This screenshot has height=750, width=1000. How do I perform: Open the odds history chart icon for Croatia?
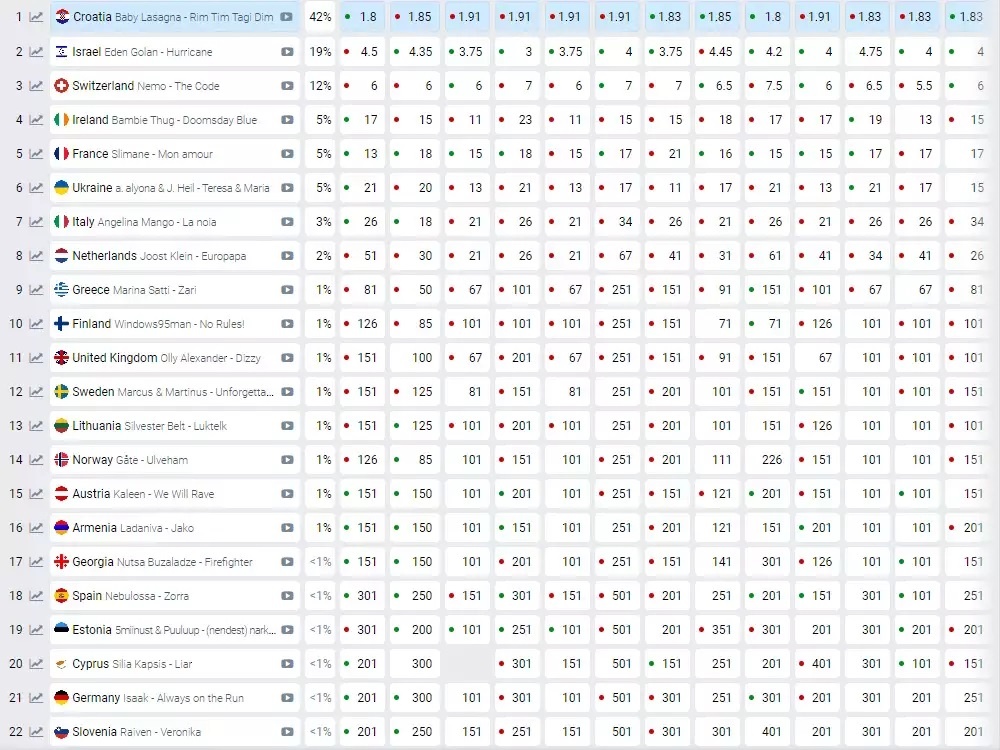coord(36,17)
